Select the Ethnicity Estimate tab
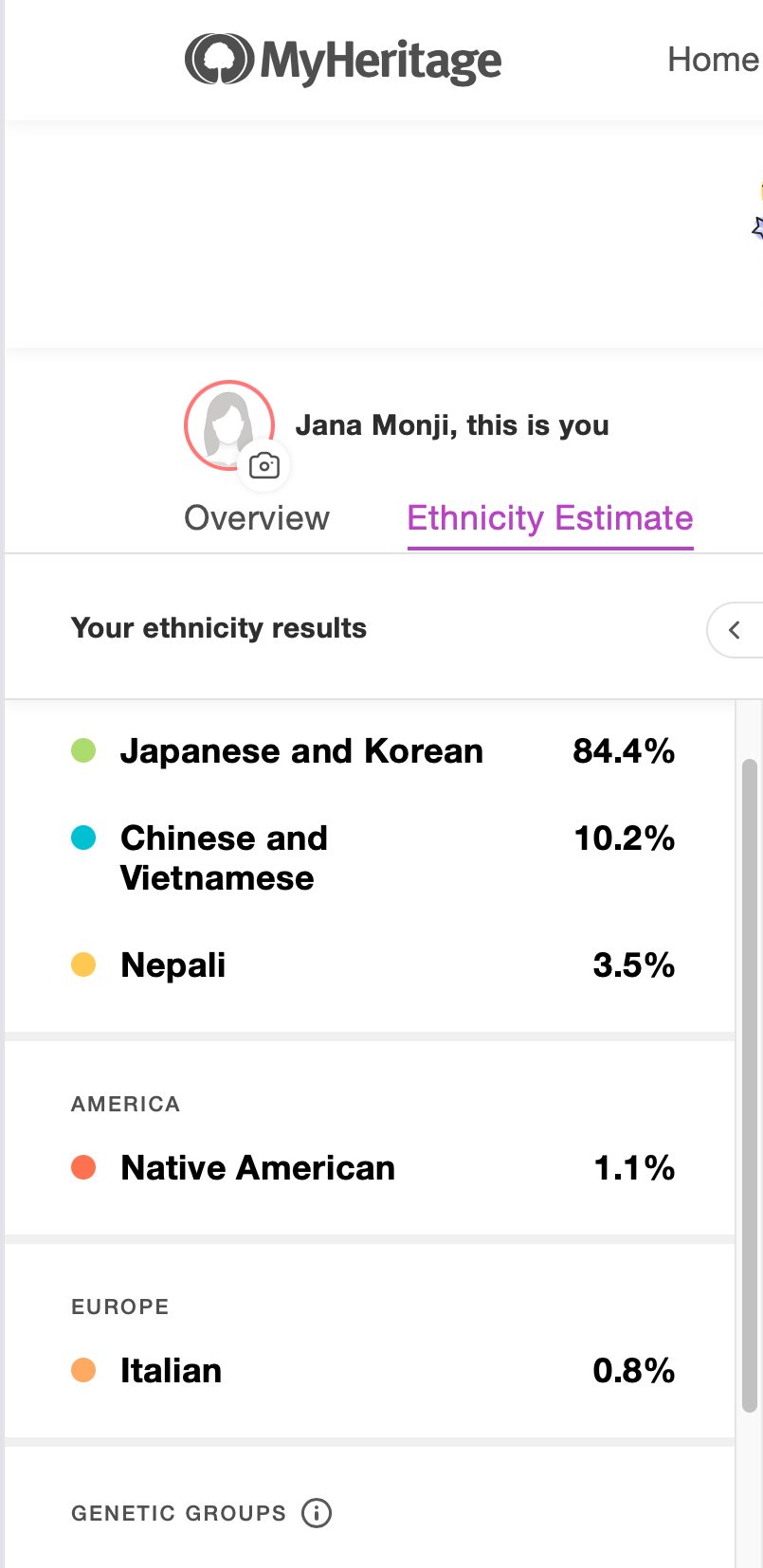Image resolution: width=763 pixels, height=1568 pixels. tap(550, 518)
